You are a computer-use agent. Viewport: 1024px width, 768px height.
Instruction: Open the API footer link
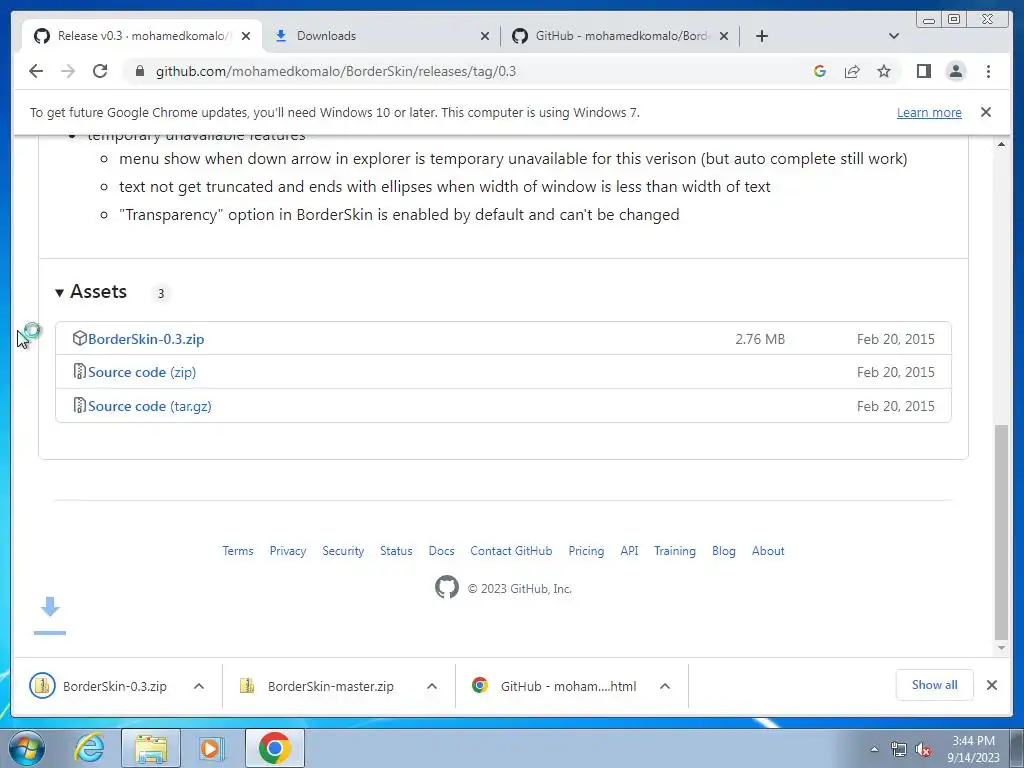click(x=630, y=551)
